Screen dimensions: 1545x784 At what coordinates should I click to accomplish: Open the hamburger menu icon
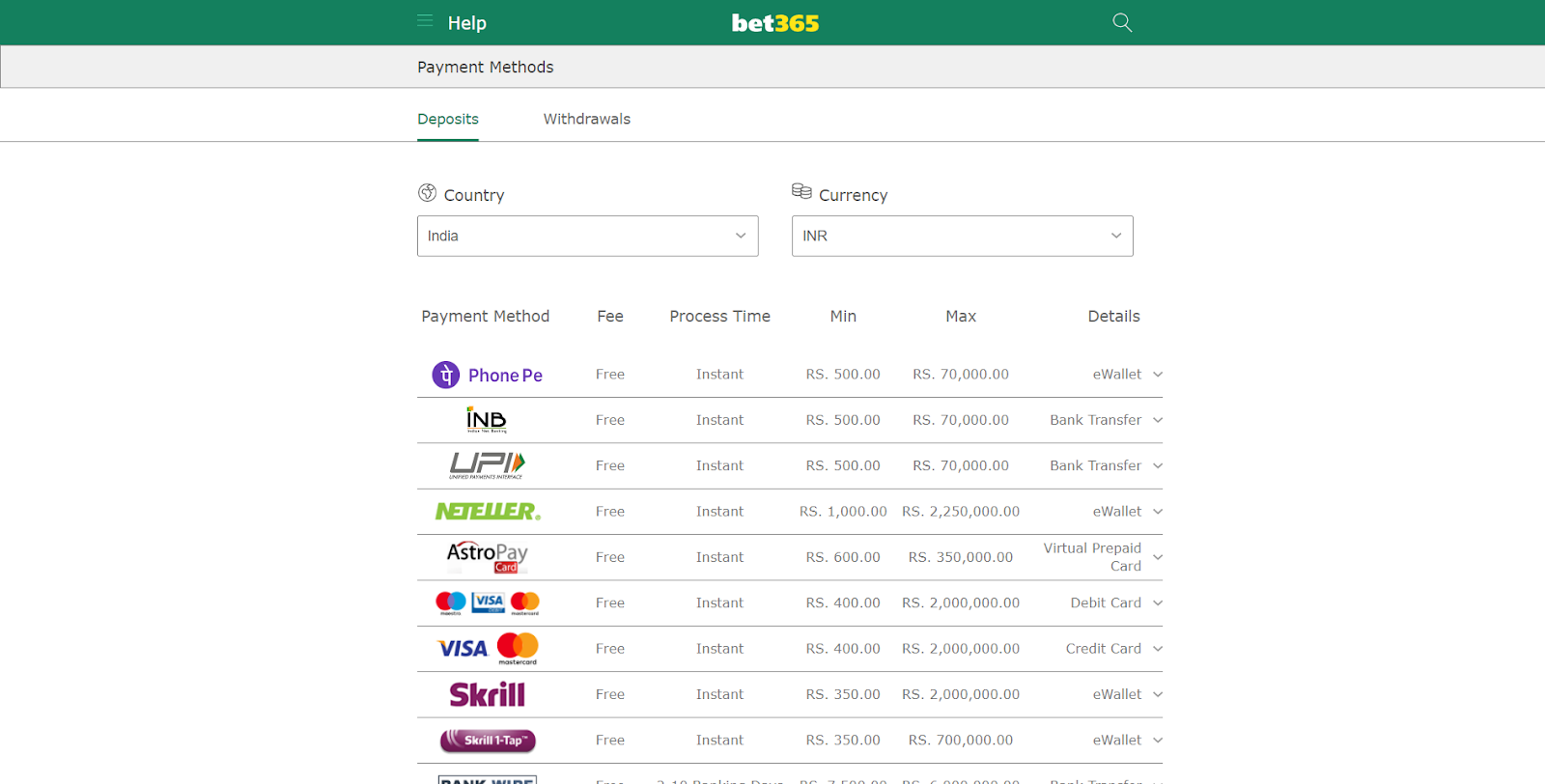pyautogui.click(x=425, y=20)
